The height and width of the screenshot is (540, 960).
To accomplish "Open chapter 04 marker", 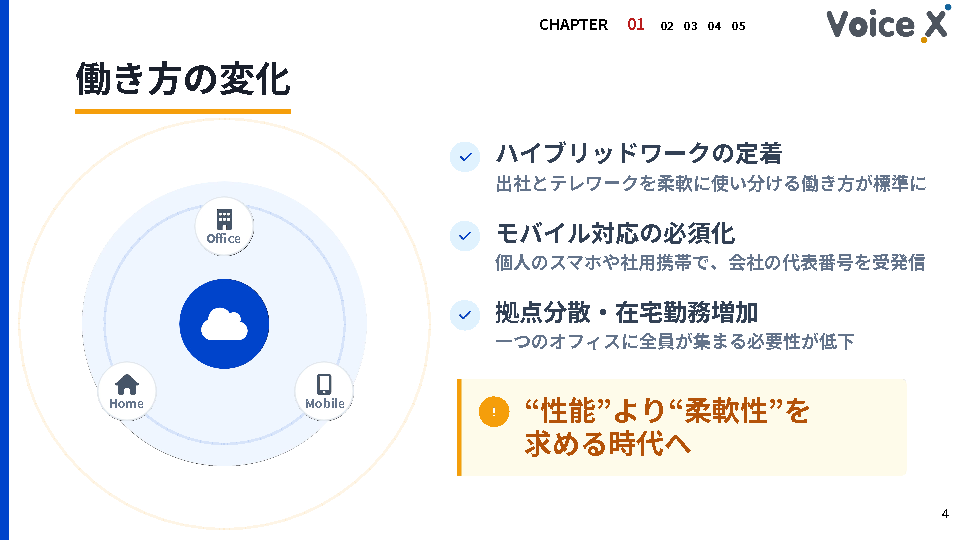I will pyautogui.click(x=714, y=26).
